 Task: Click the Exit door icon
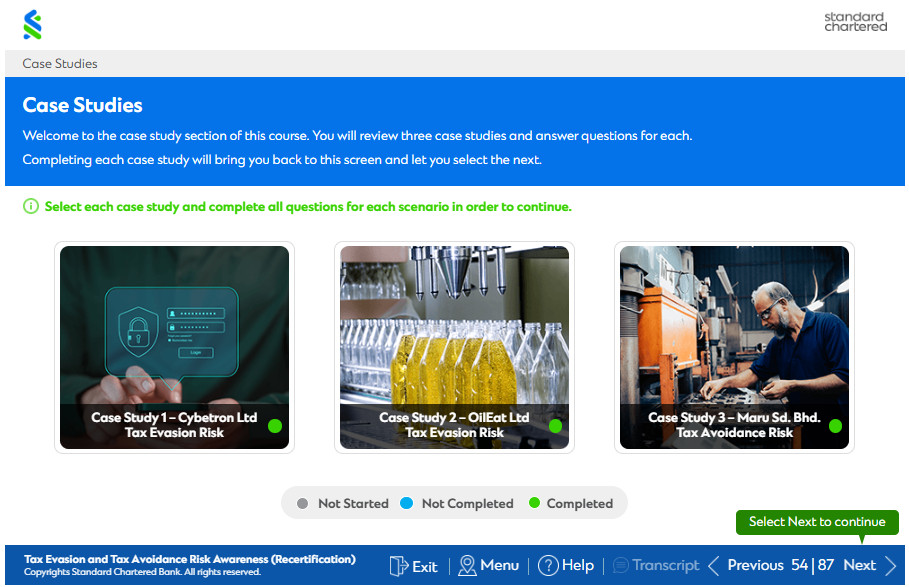click(x=398, y=566)
